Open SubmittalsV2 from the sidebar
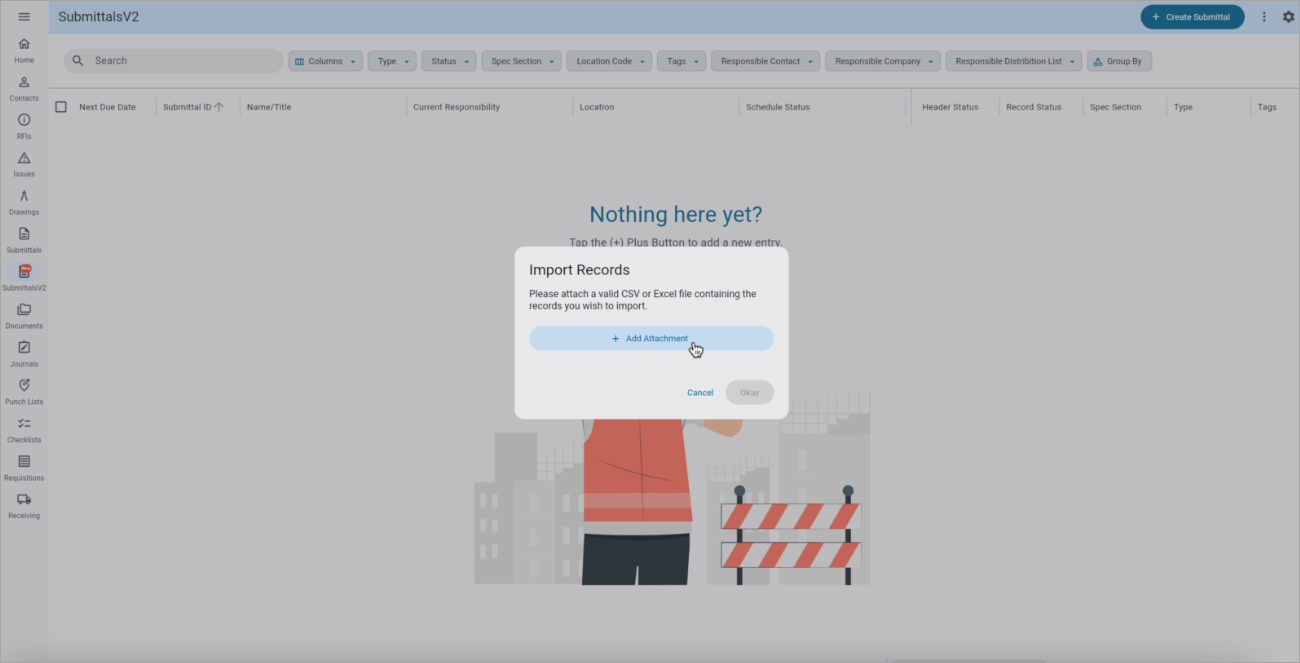 pyautogui.click(x=24, y=278)
